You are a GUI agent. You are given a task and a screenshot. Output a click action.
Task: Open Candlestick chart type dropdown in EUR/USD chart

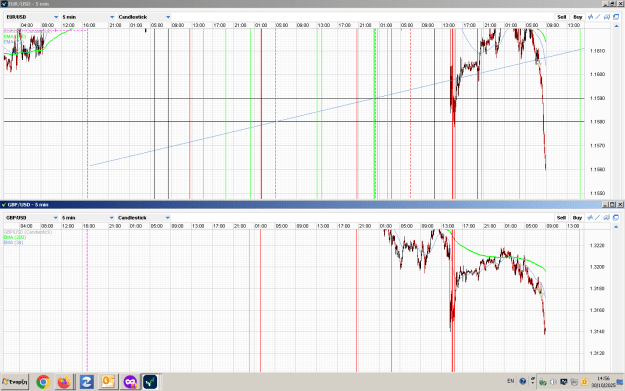point(144,17)
